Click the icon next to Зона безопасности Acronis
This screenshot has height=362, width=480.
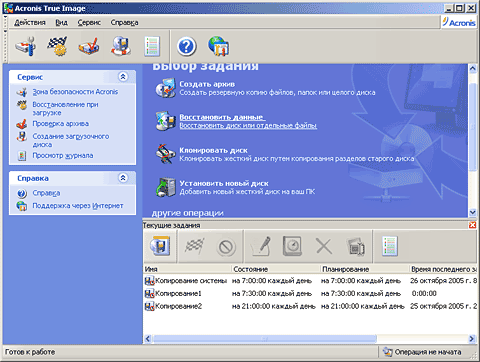pyautogui.click(x=22, y=92)
